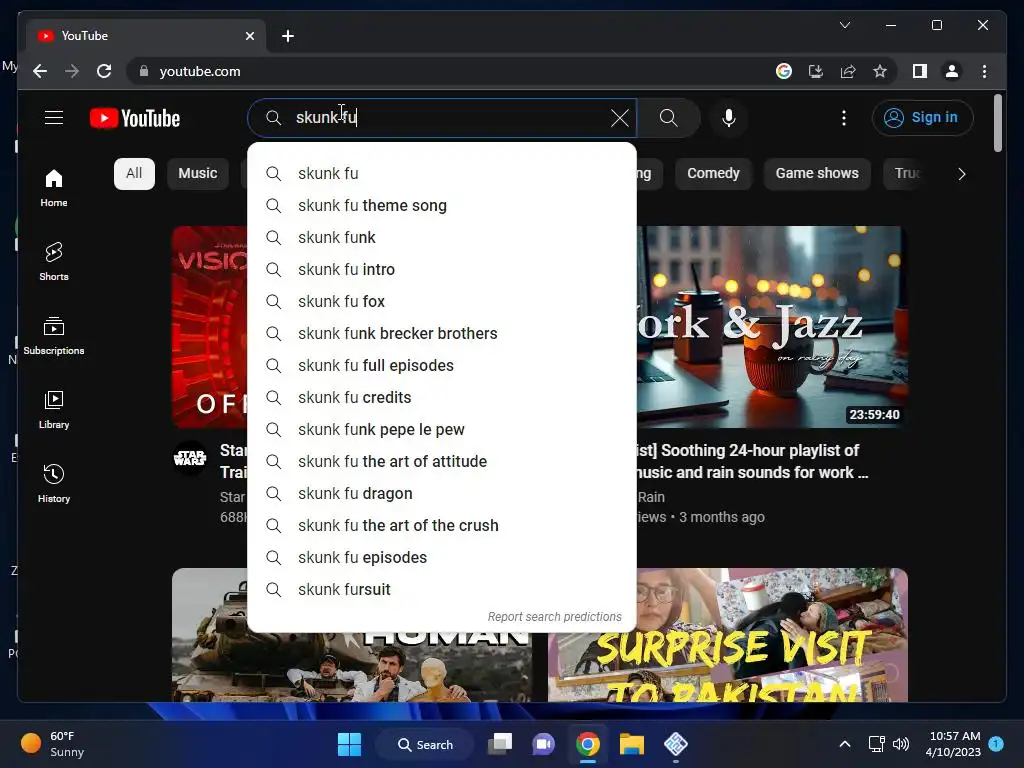Go back with the browser back arrow
The image size is (1024, 768).
[x=40, y=71]
